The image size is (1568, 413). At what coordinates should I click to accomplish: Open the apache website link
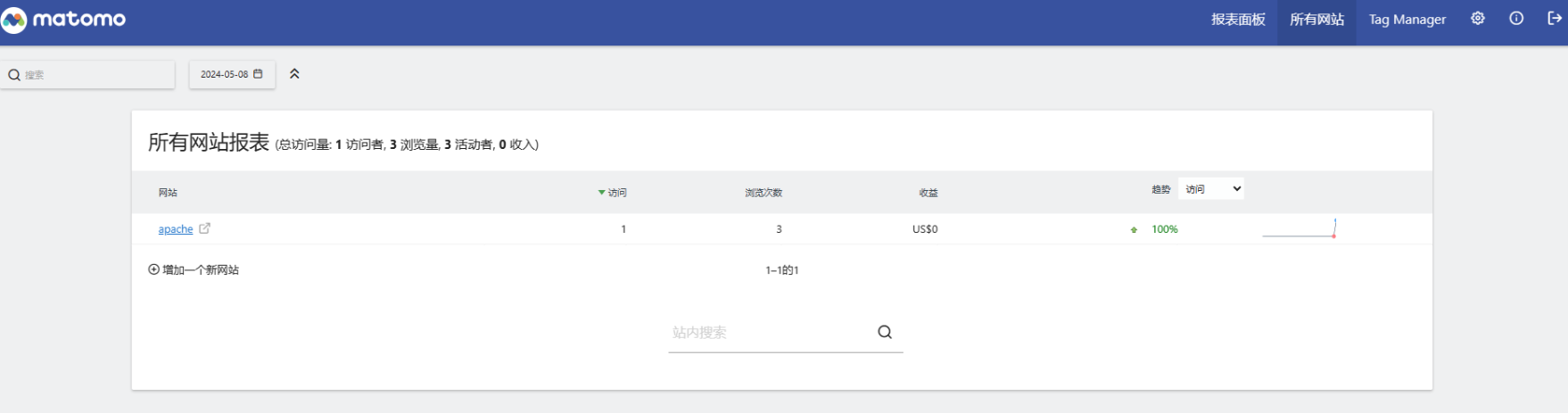pyautogui.click(x=176, y=229)
